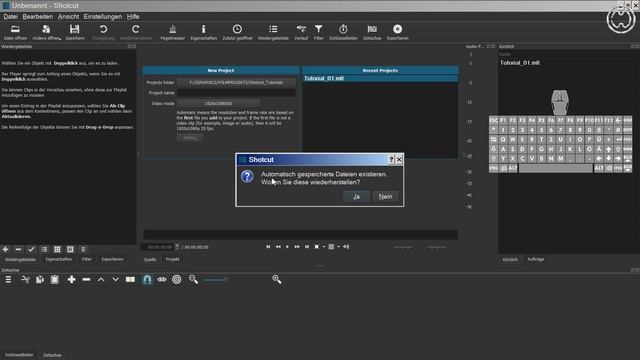Click the Project name input field
Screen dimensions: 640x360
coord(236,93)
